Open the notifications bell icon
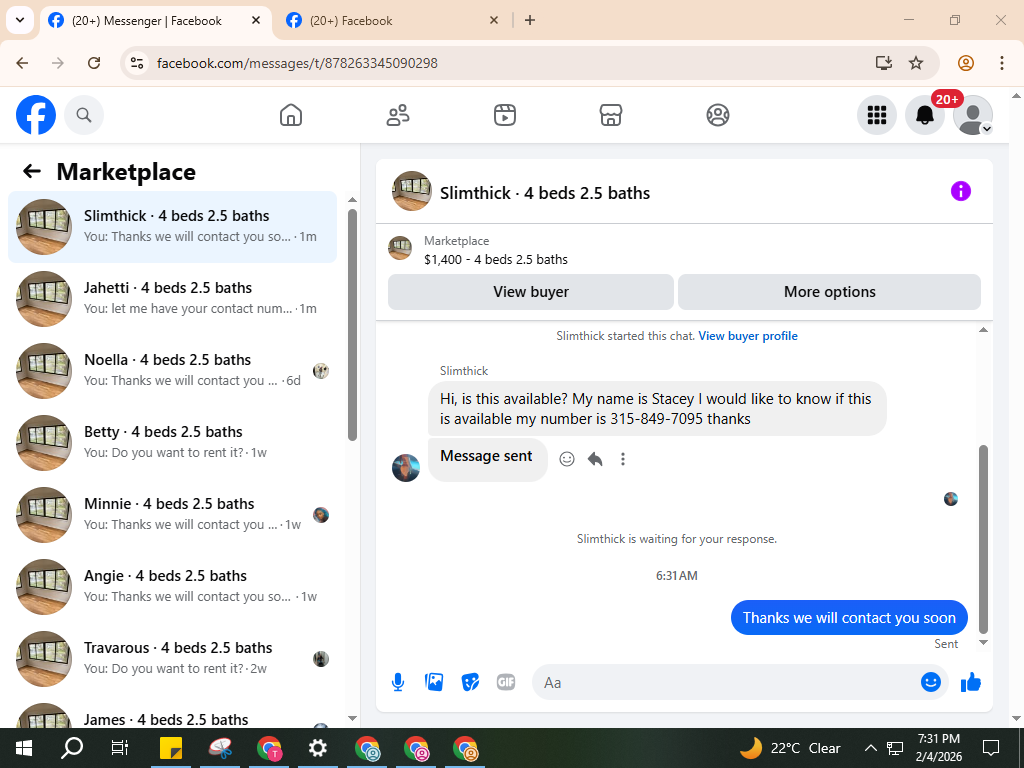Screen dimensions: 1024x768 point(925,116)
